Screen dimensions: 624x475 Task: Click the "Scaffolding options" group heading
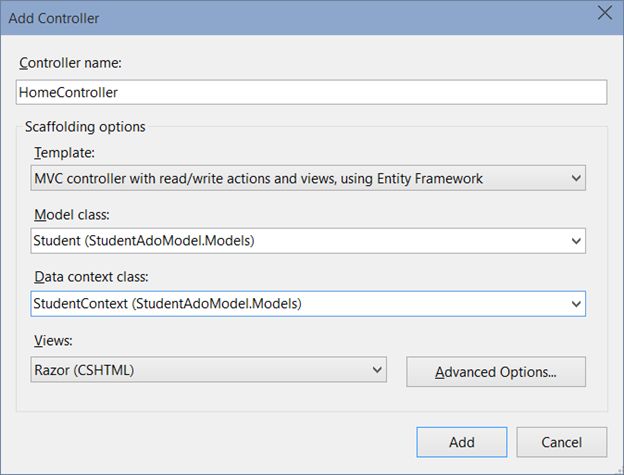pyautogui.click(x=86, y=127)
